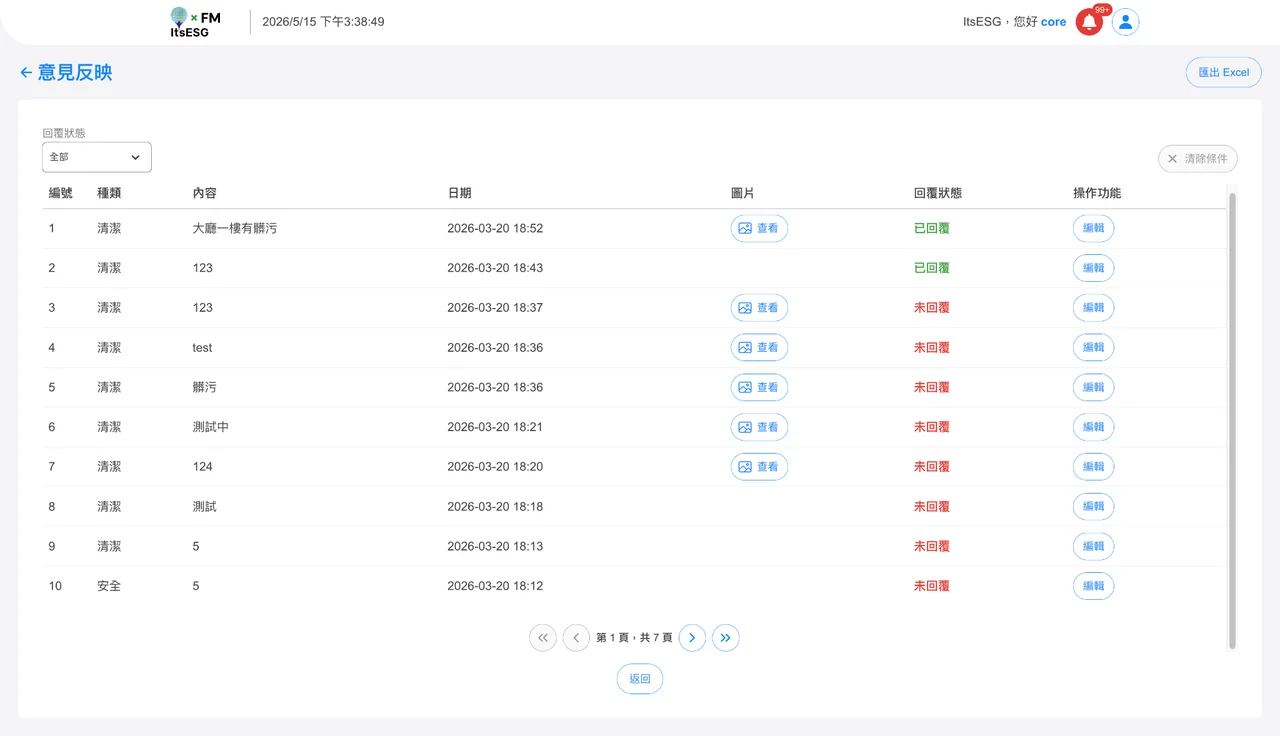This screenshot has height=736, width=1280.
Task: Expand the 回覆狀態 filter chevron arrow
Action: [135, 157]
